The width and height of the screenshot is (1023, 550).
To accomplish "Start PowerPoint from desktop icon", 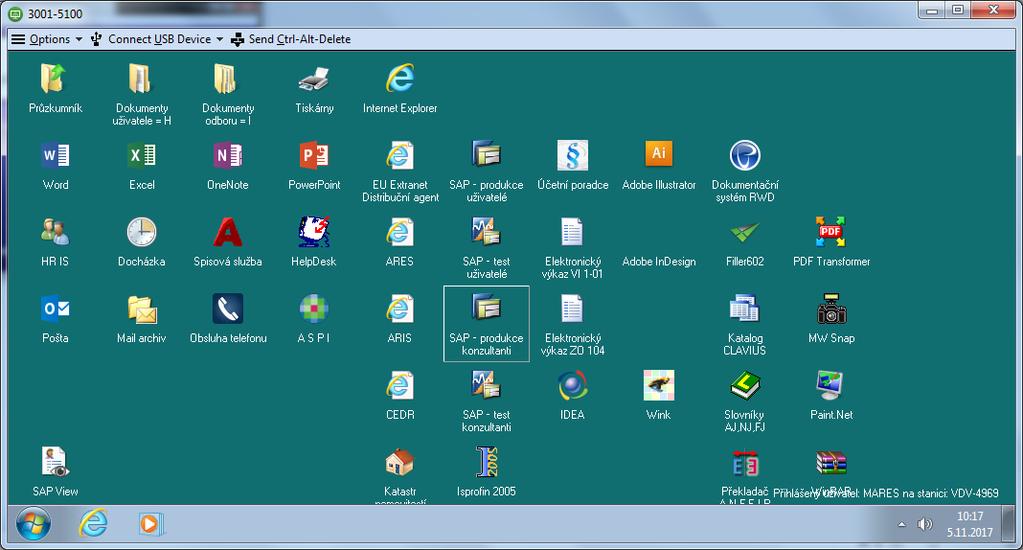I will pyautogui.click(x=314, y=155).
